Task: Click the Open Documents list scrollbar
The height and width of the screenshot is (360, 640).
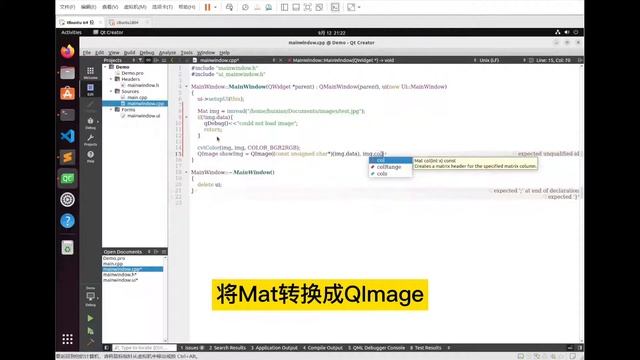Action: [165, 299]
